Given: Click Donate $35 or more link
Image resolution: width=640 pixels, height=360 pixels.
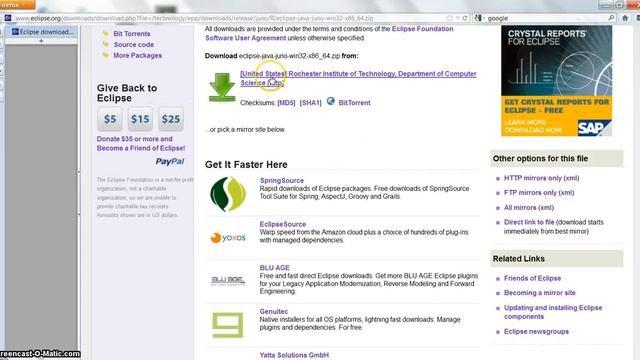Looking at the screenshot, I should point(141,143).
